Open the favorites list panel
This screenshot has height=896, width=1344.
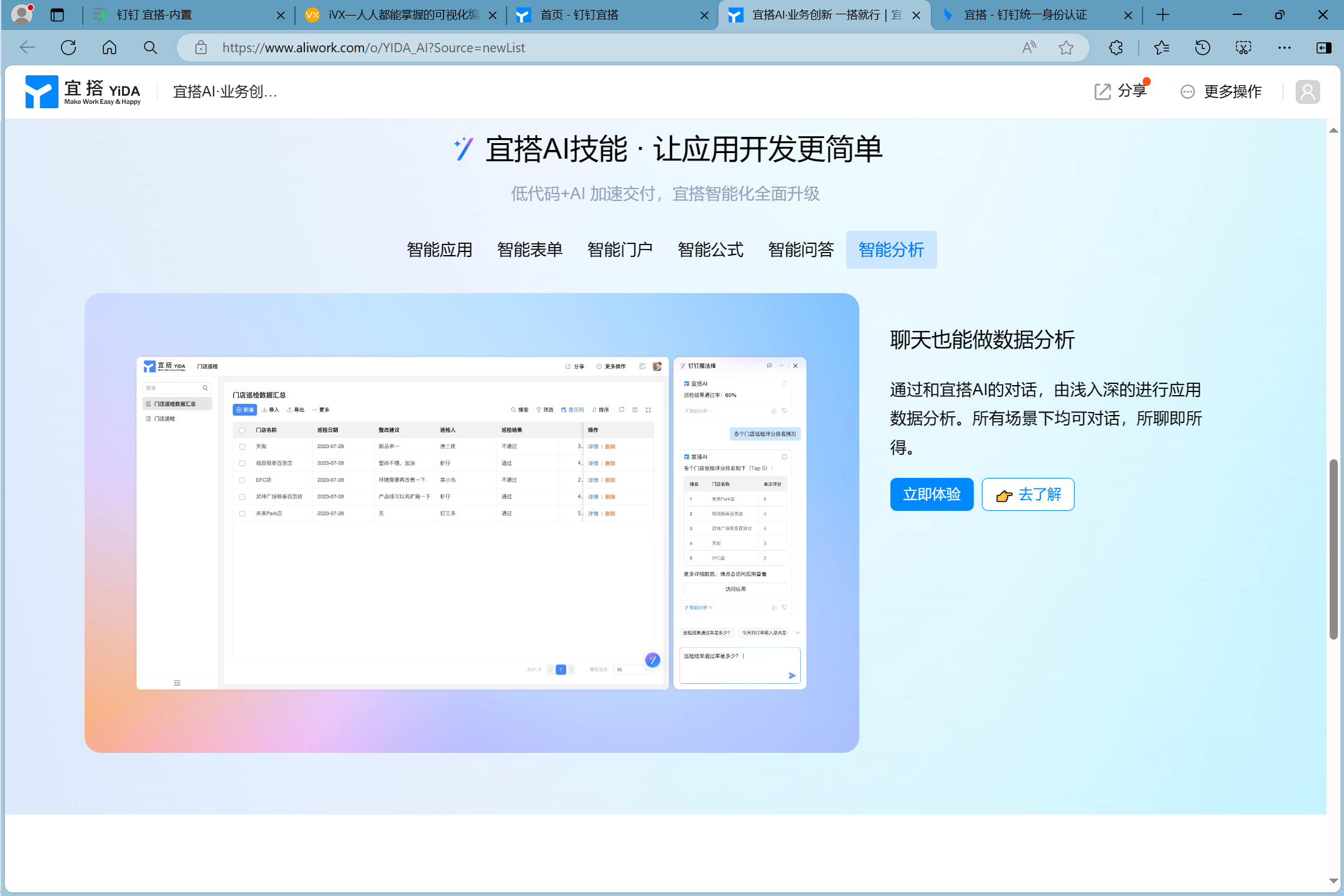(1162, 47)
